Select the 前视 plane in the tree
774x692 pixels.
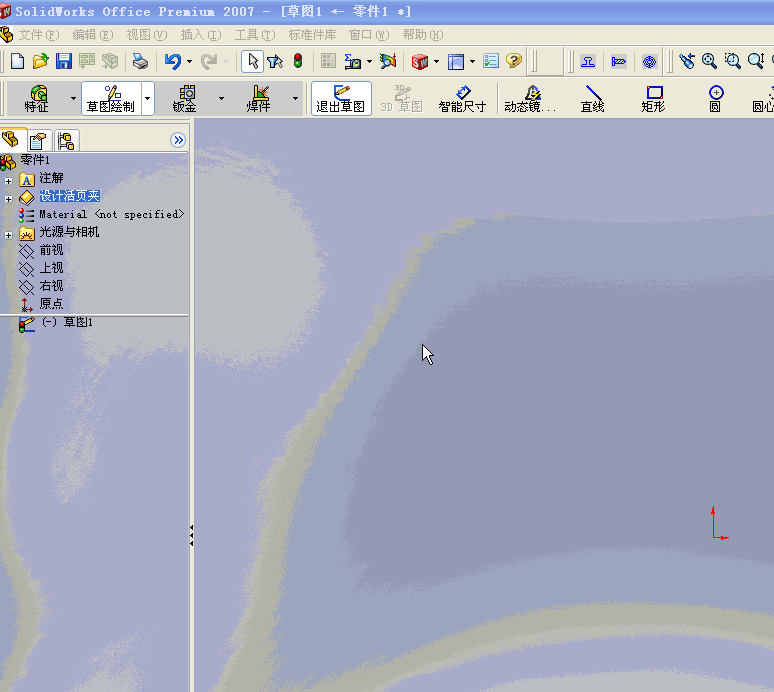[x=41, y=250]
